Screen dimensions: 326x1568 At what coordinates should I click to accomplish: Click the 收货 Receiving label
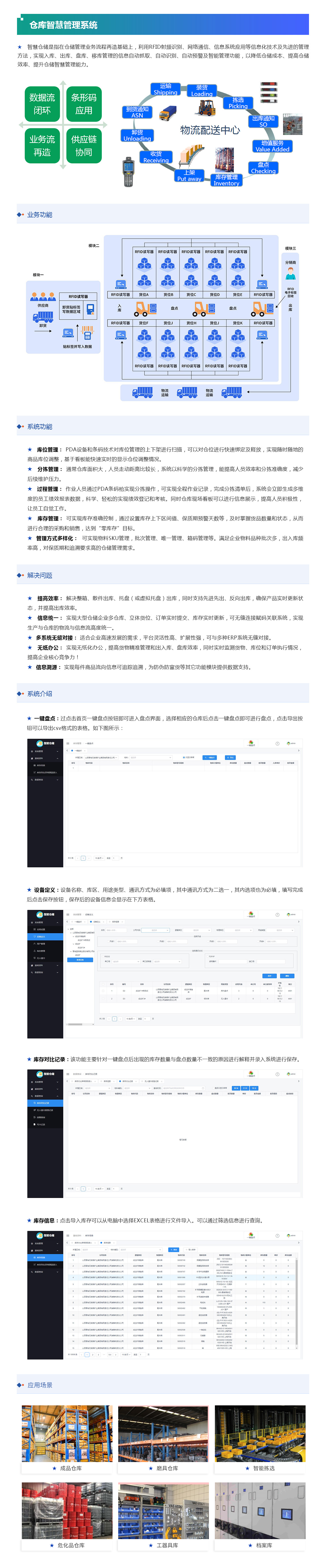[156, 157]
